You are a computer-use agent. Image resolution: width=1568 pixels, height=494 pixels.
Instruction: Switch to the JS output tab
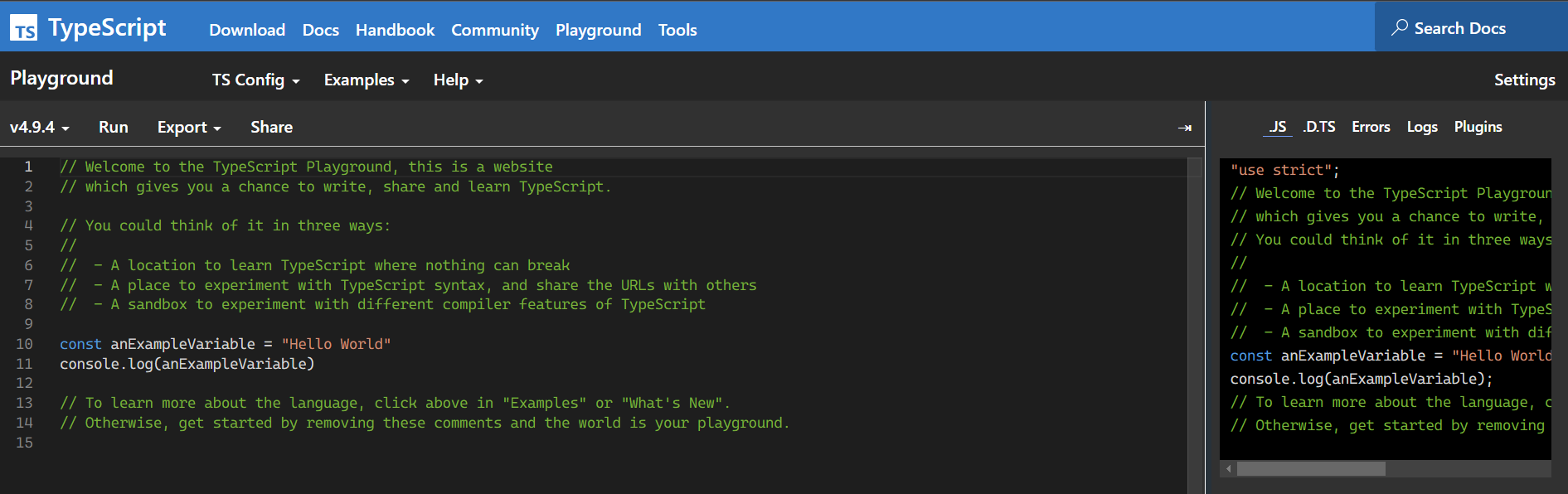[1278, 127]
